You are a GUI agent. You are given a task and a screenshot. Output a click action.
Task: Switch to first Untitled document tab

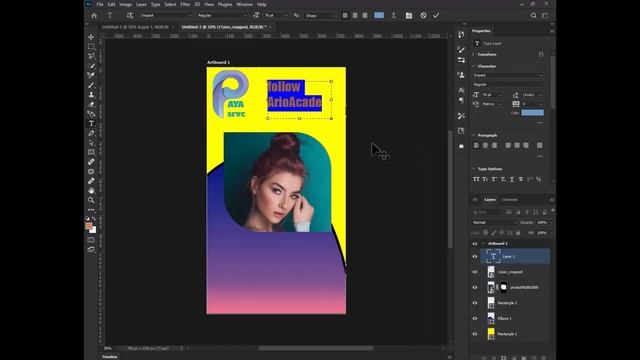pos(135,27)
